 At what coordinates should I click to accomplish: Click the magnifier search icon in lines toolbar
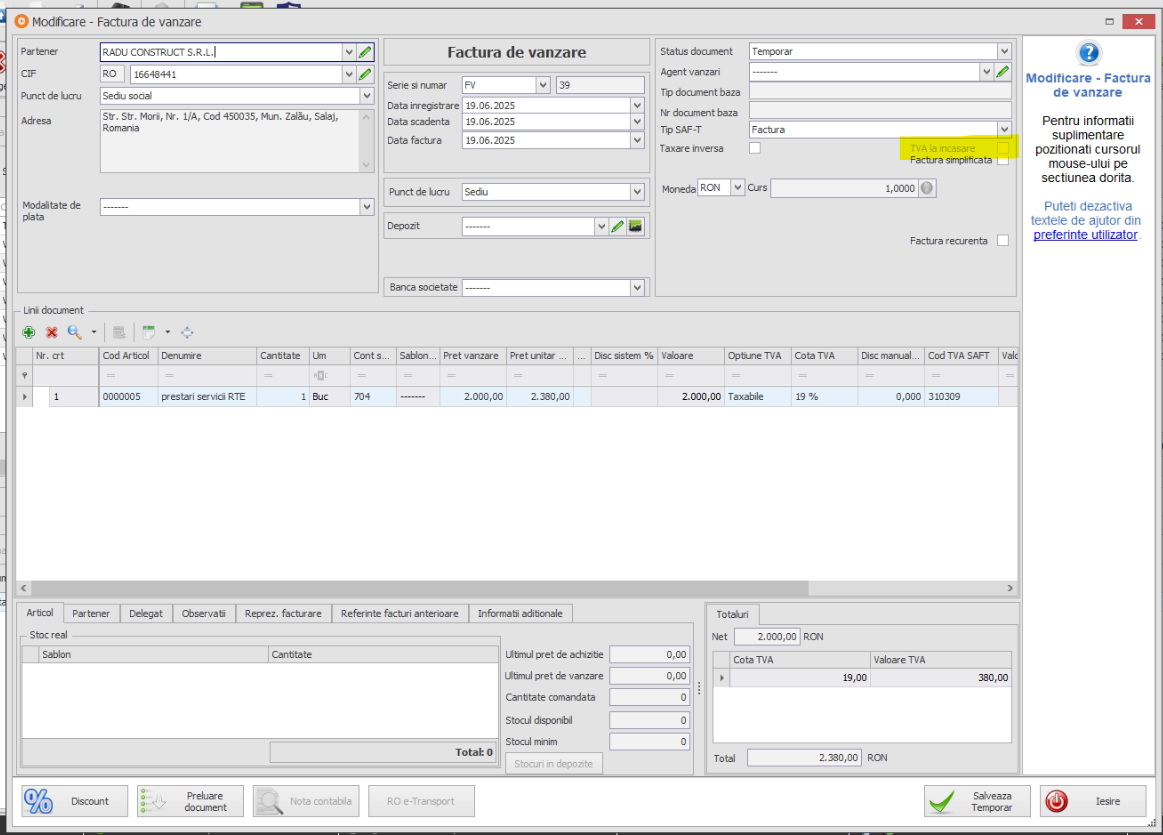74,332
